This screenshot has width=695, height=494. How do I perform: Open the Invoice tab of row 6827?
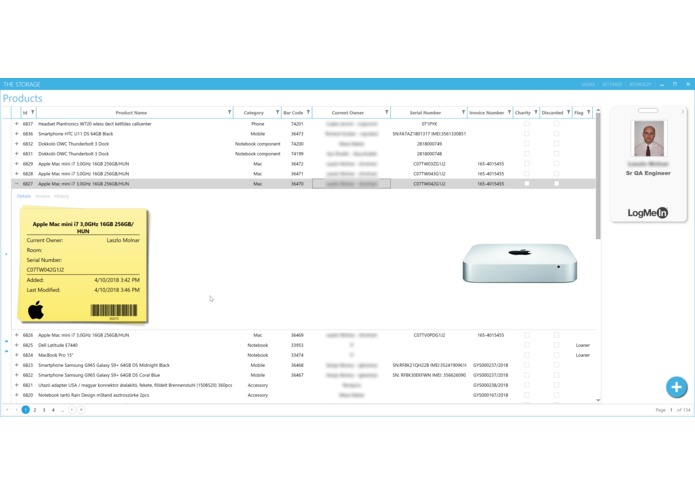click(x=43, y=196)
